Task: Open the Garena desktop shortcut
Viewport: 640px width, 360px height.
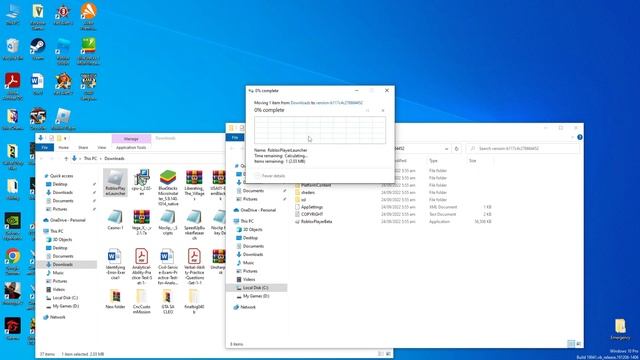Action: coord(13,329)
